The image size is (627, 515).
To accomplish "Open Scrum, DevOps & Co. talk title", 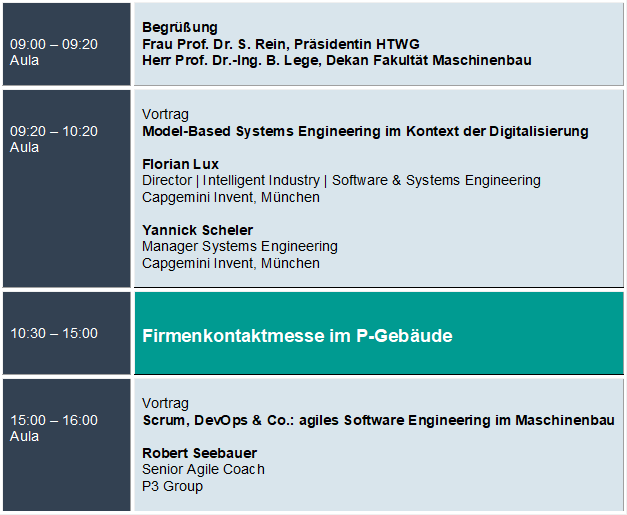I will pos(378,420).
